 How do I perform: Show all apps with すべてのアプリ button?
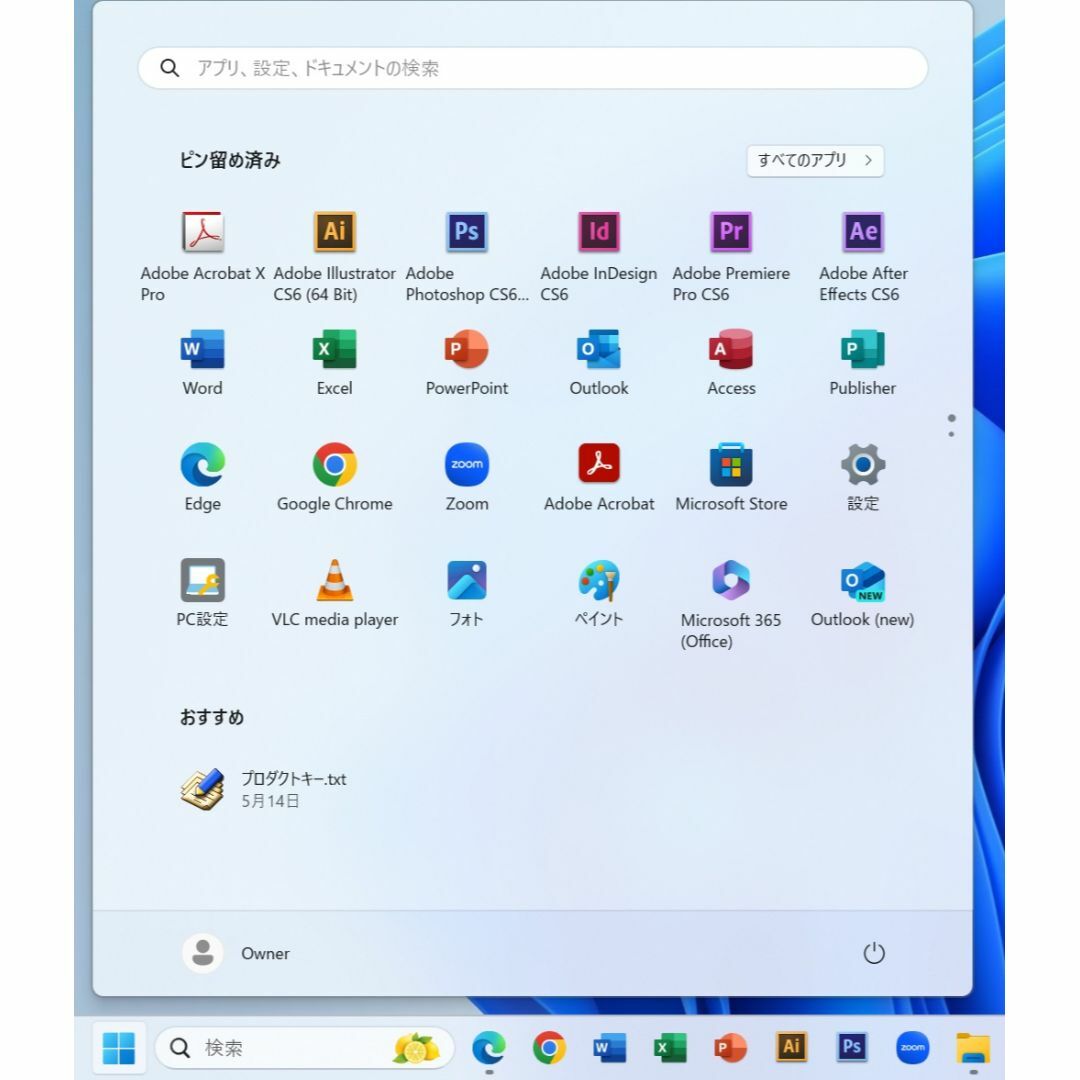click(816, 160)
